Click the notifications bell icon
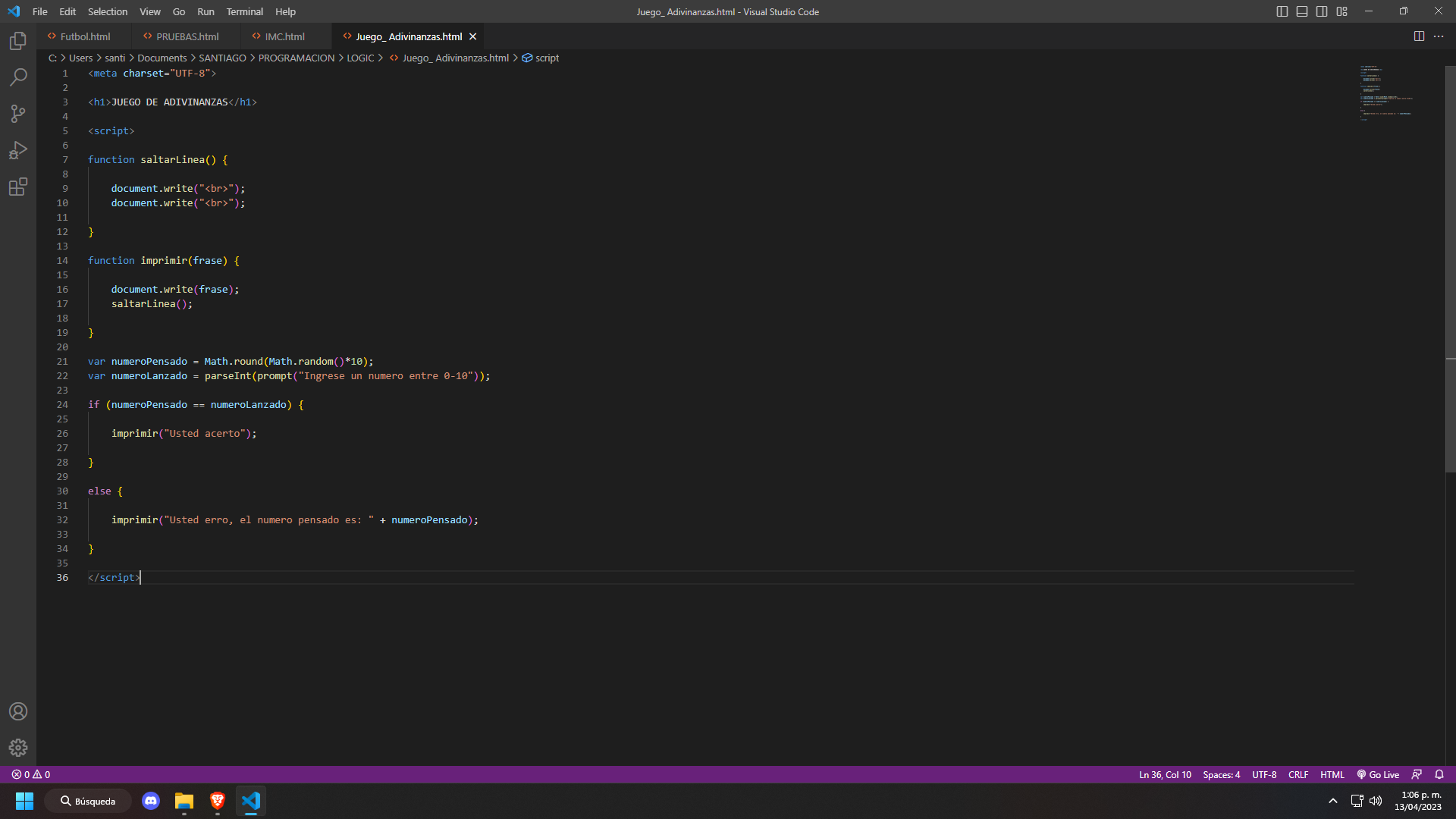 pyautogui.click(x=1439, y=774)
